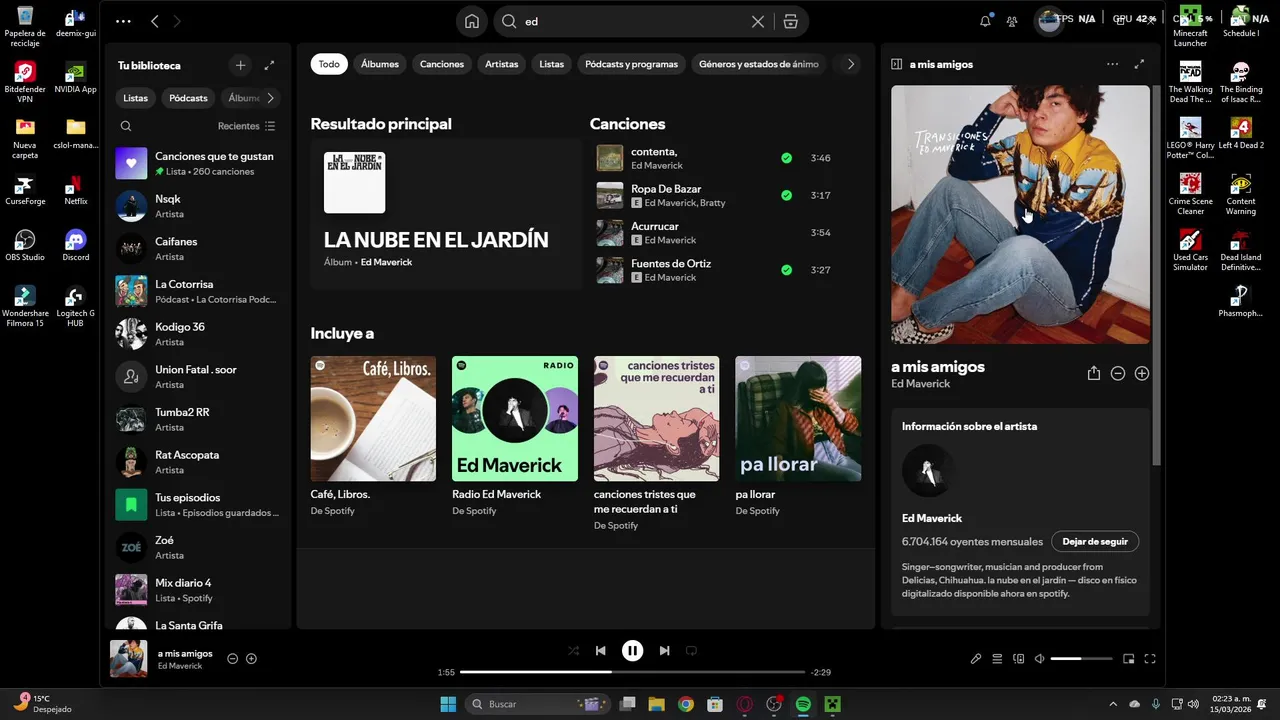
Task: Select Álbumes search filter
Action: coord(380,64)
